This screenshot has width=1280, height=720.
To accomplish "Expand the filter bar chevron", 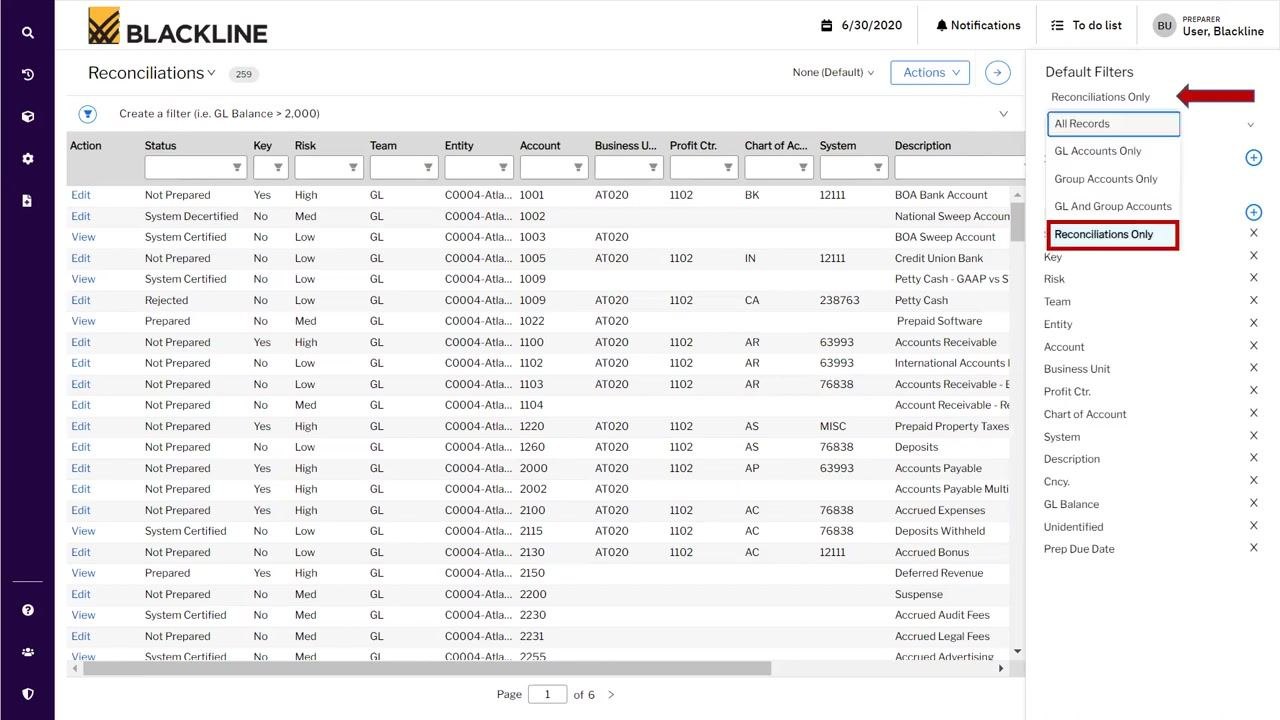I will (x=1004, y=114).
